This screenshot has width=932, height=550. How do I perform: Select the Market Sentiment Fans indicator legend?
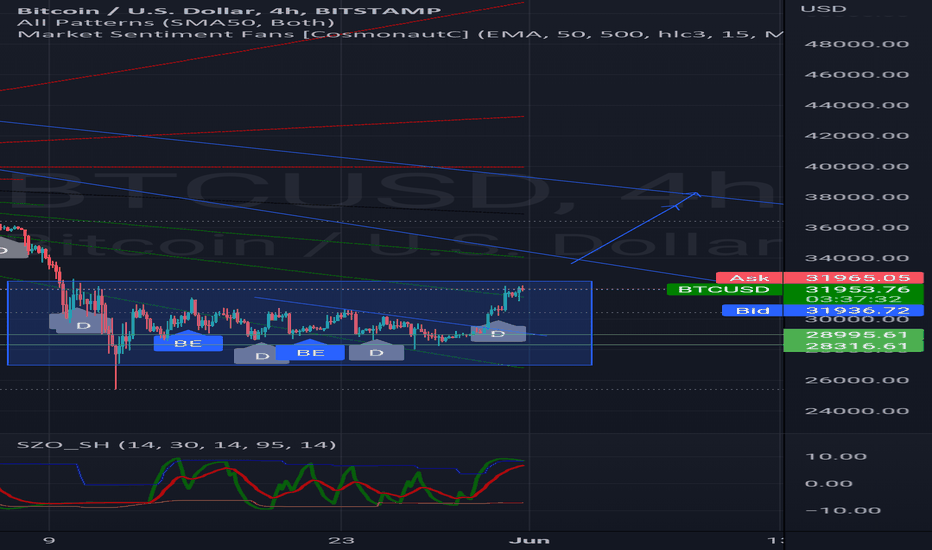(400, 34)
